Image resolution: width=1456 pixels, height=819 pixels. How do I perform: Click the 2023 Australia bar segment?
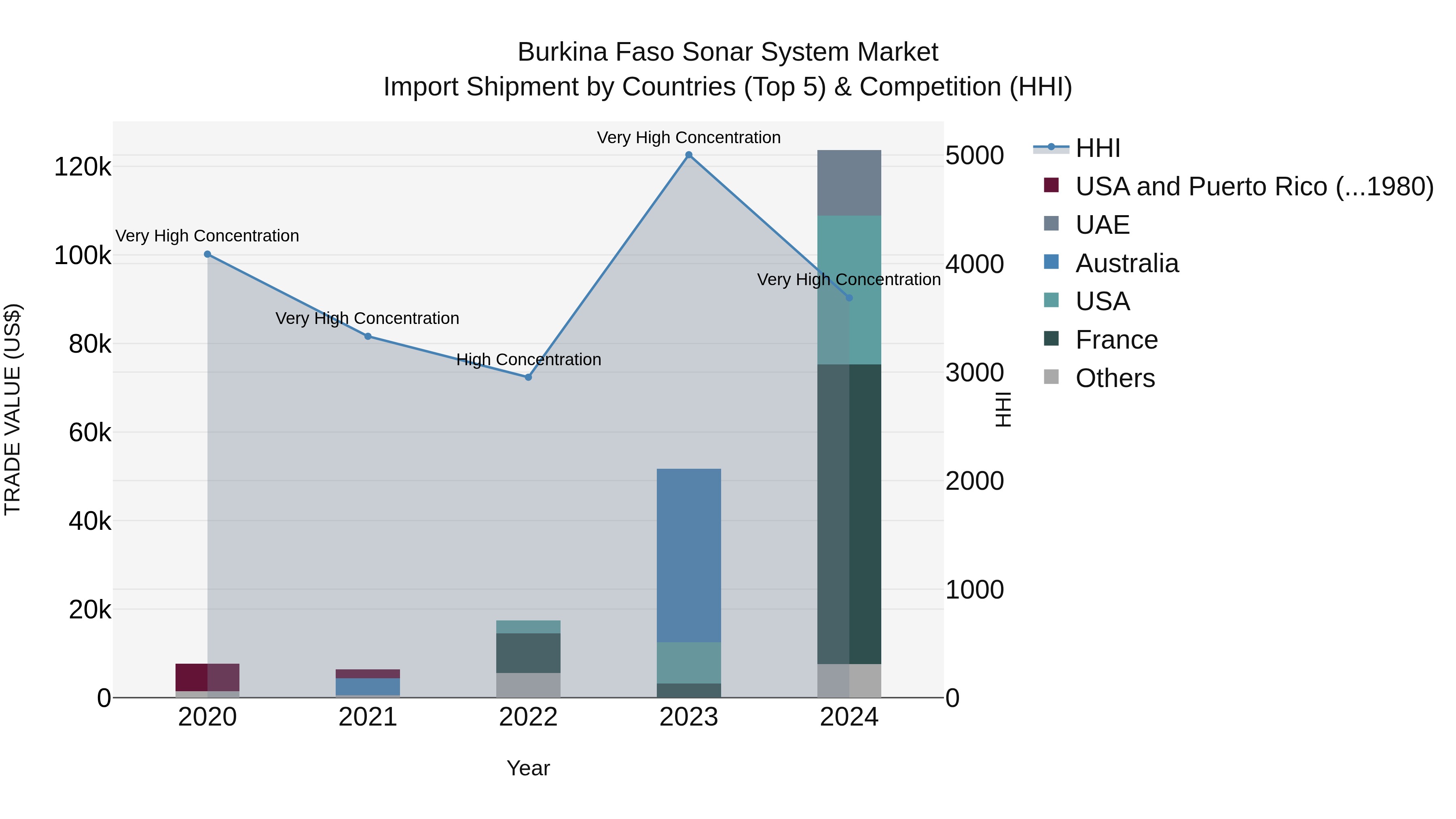pyautogui.click(x=689, y=556)
